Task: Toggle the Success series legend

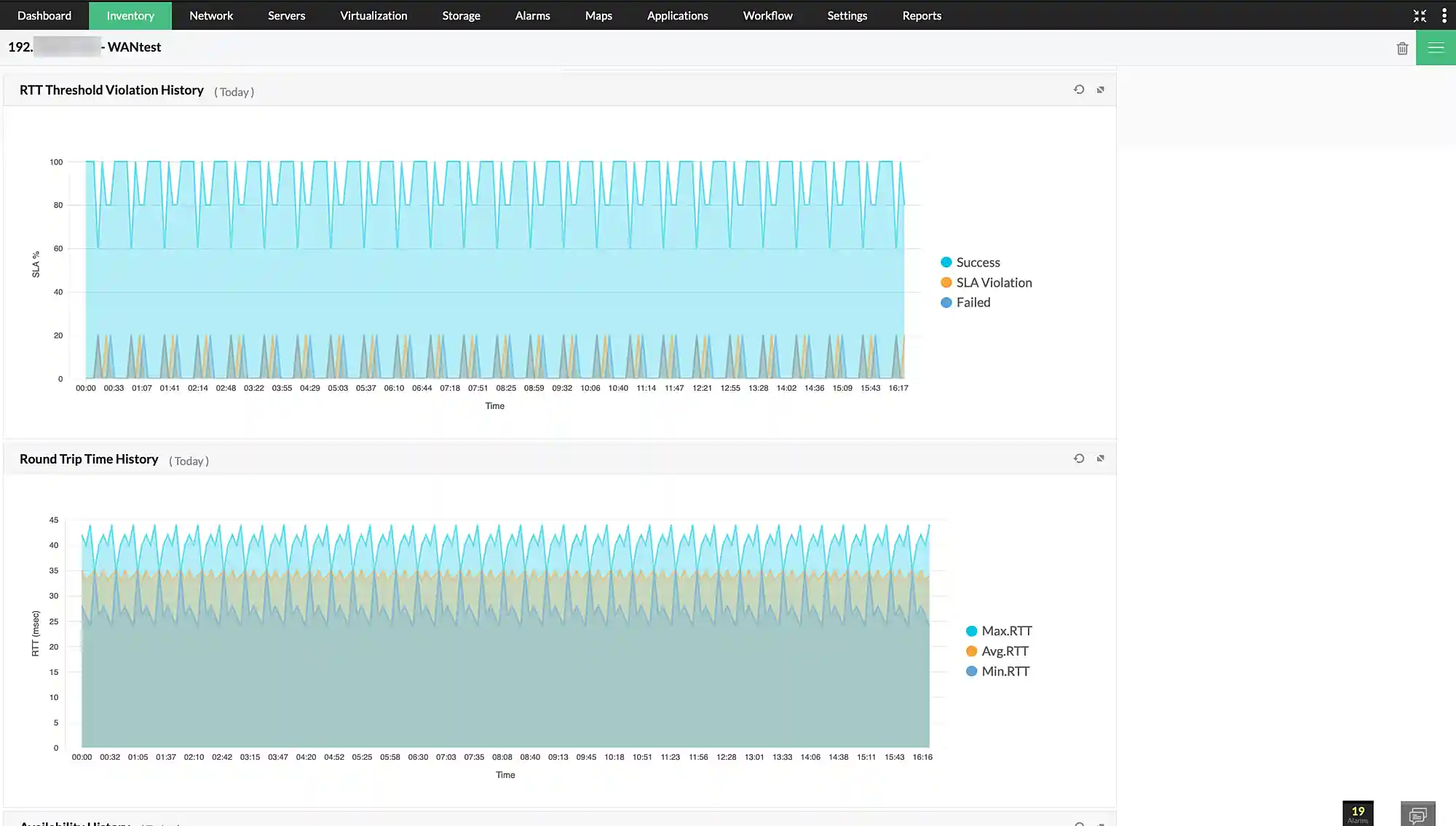Action: [x=978, y=262]
